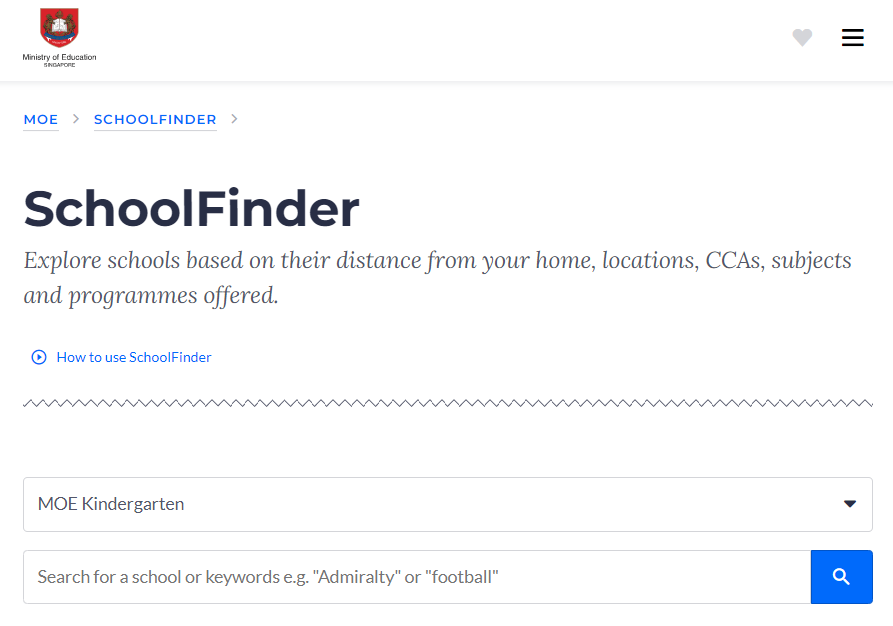Click the SchoolFinder page heading
This screenshot has height=626, width=893.
coord(191,209)
